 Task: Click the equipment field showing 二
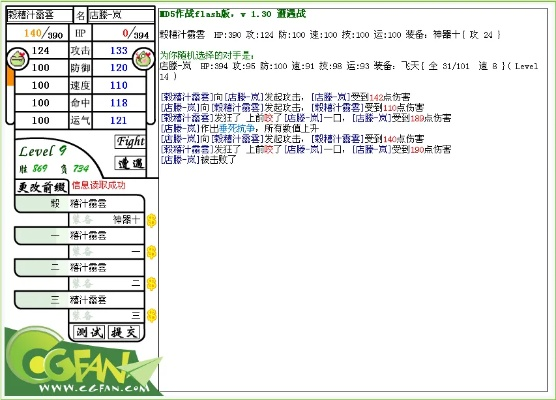[106, 284]
